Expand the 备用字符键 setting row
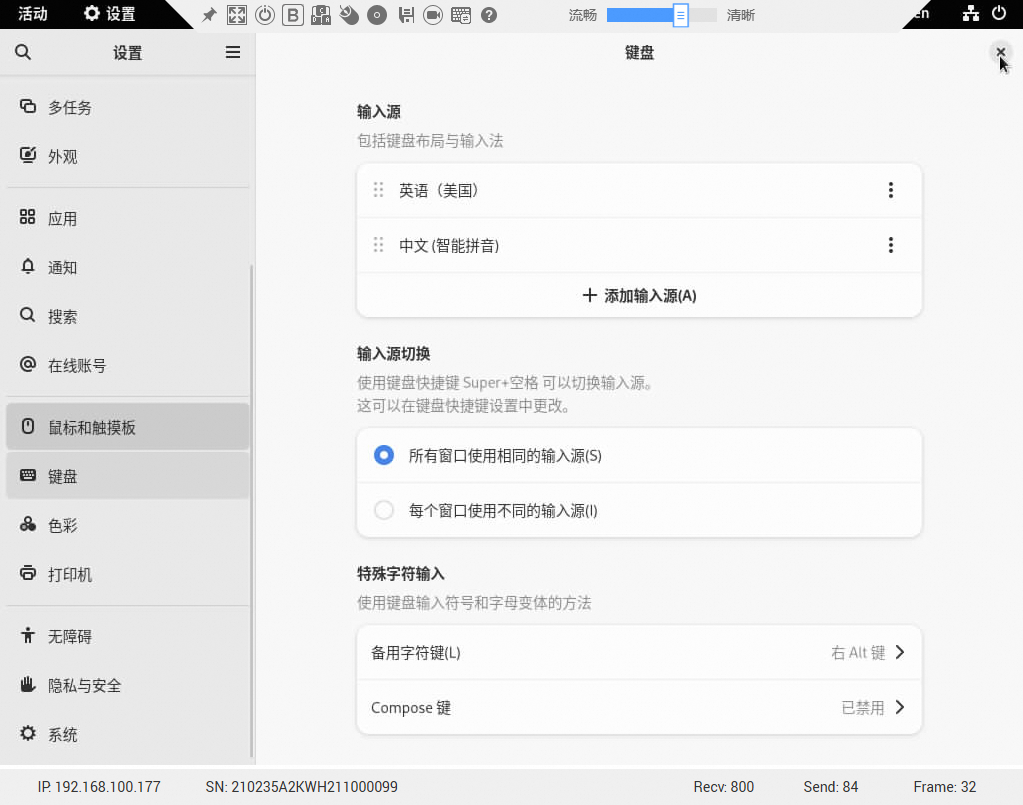 pos(639,653)
